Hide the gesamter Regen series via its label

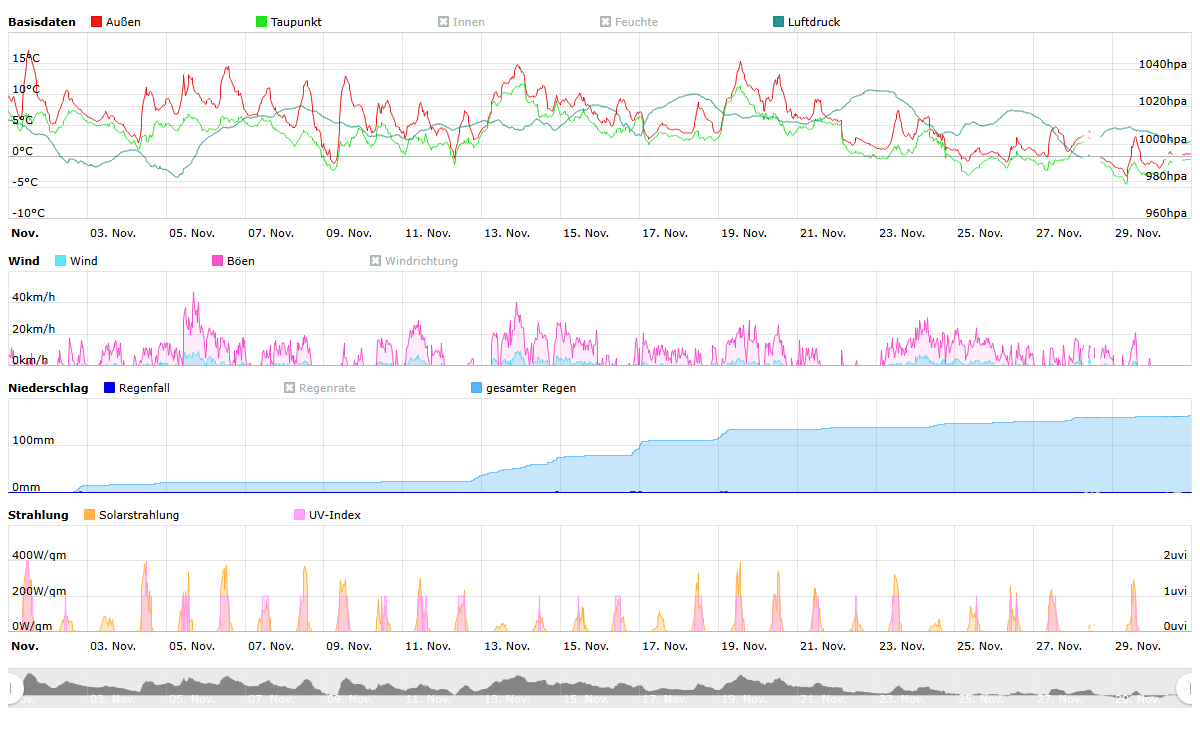click(x=530, y=388)
